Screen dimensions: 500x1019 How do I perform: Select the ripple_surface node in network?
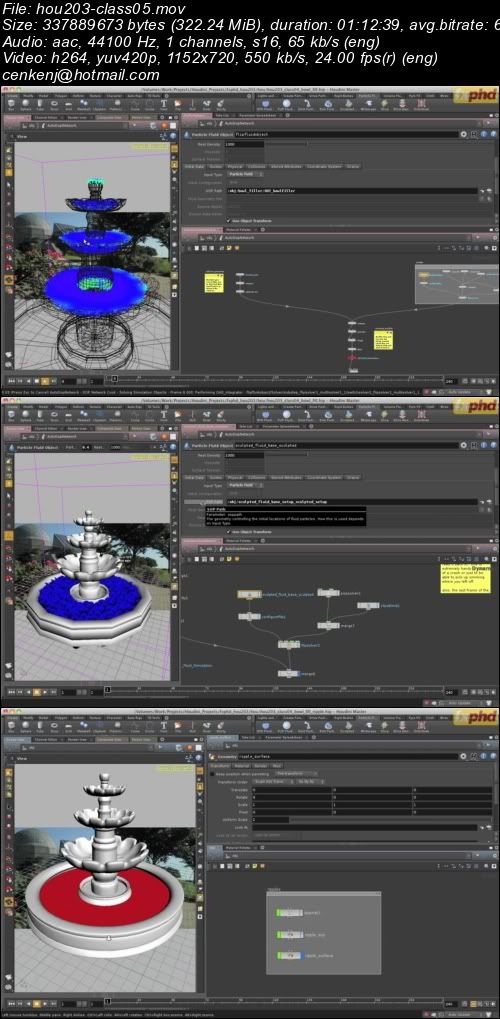pyautogui.click(x=291, y=955)
